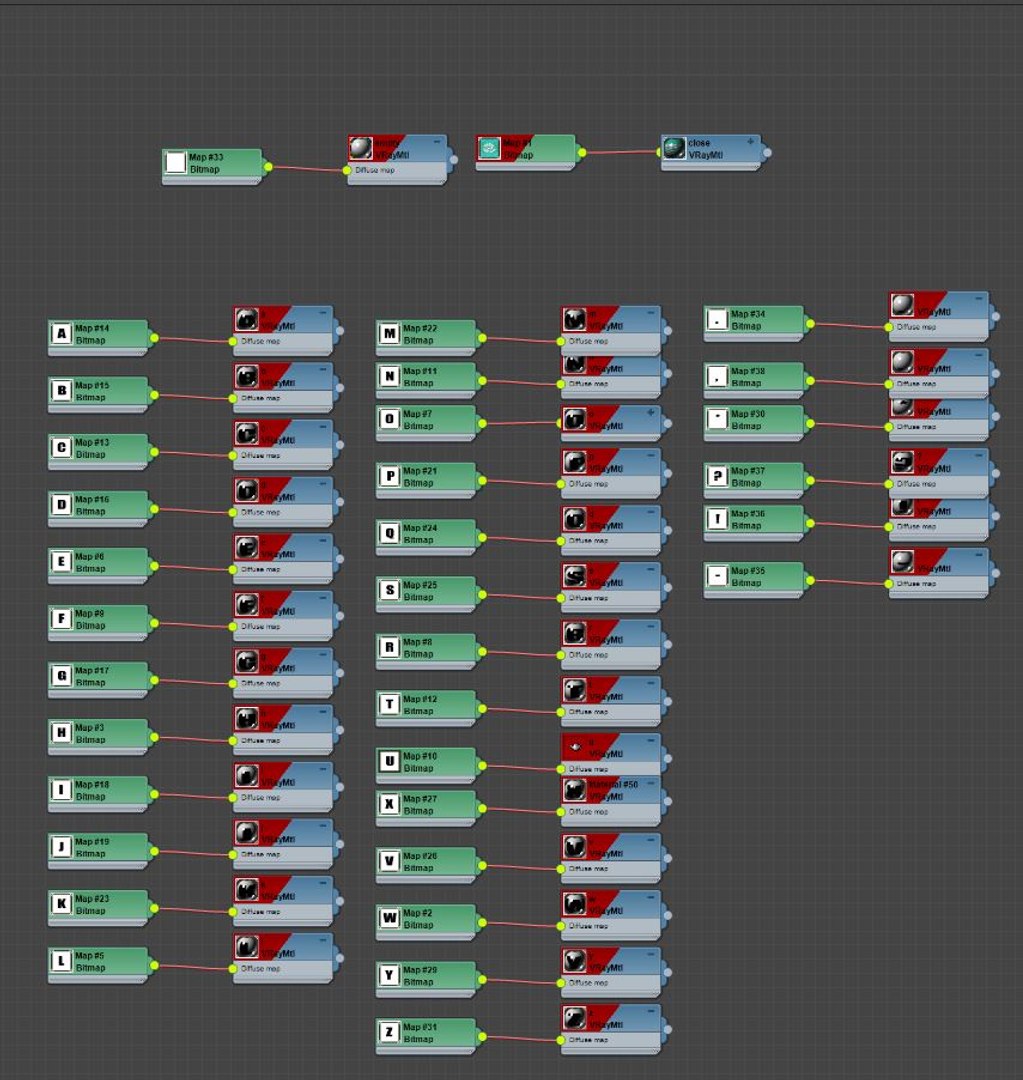This screenshot has width=1023, height=1080.
Task: Click the letter A thumbnail on Map #14
Action: coord(61,334)
